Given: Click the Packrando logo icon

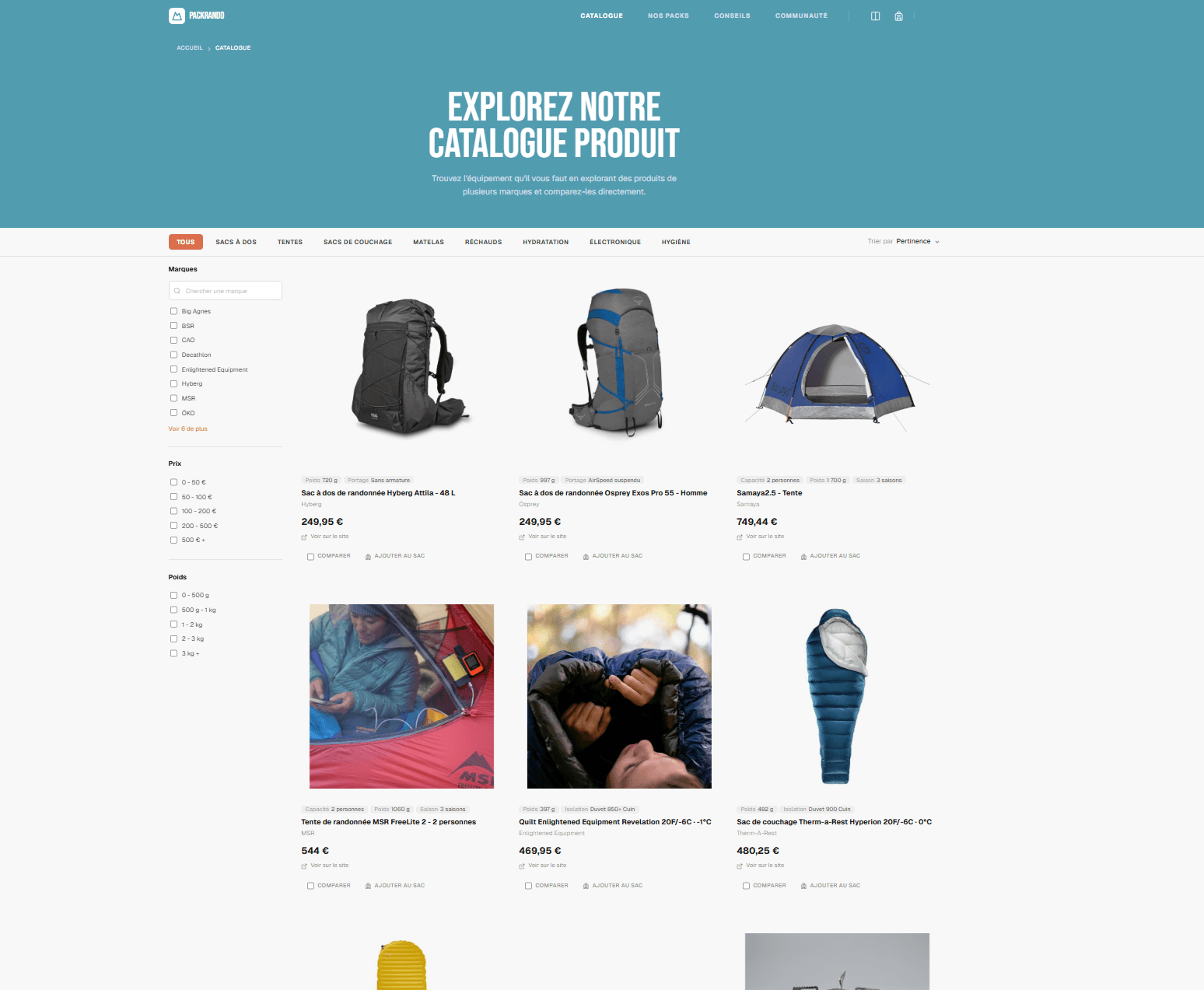Looking at the screenshot, I should (177, 16).
